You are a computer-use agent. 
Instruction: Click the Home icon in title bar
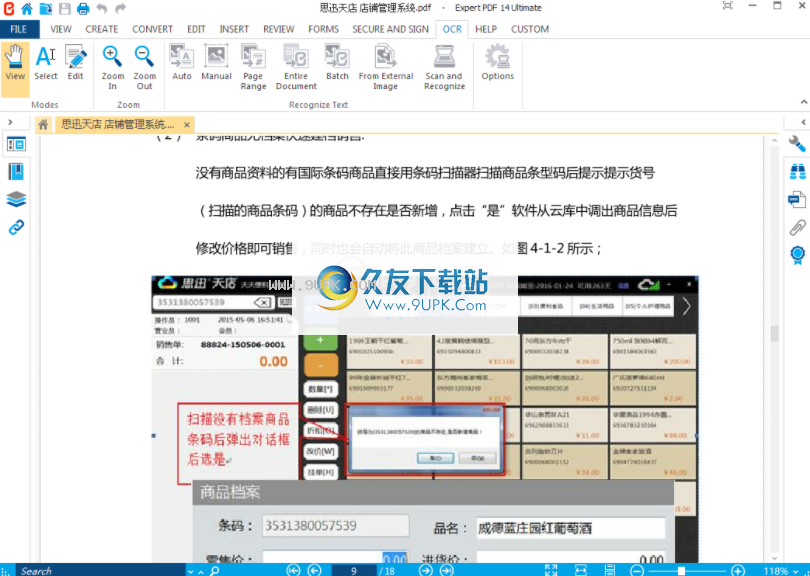click(x=27, y=8)
